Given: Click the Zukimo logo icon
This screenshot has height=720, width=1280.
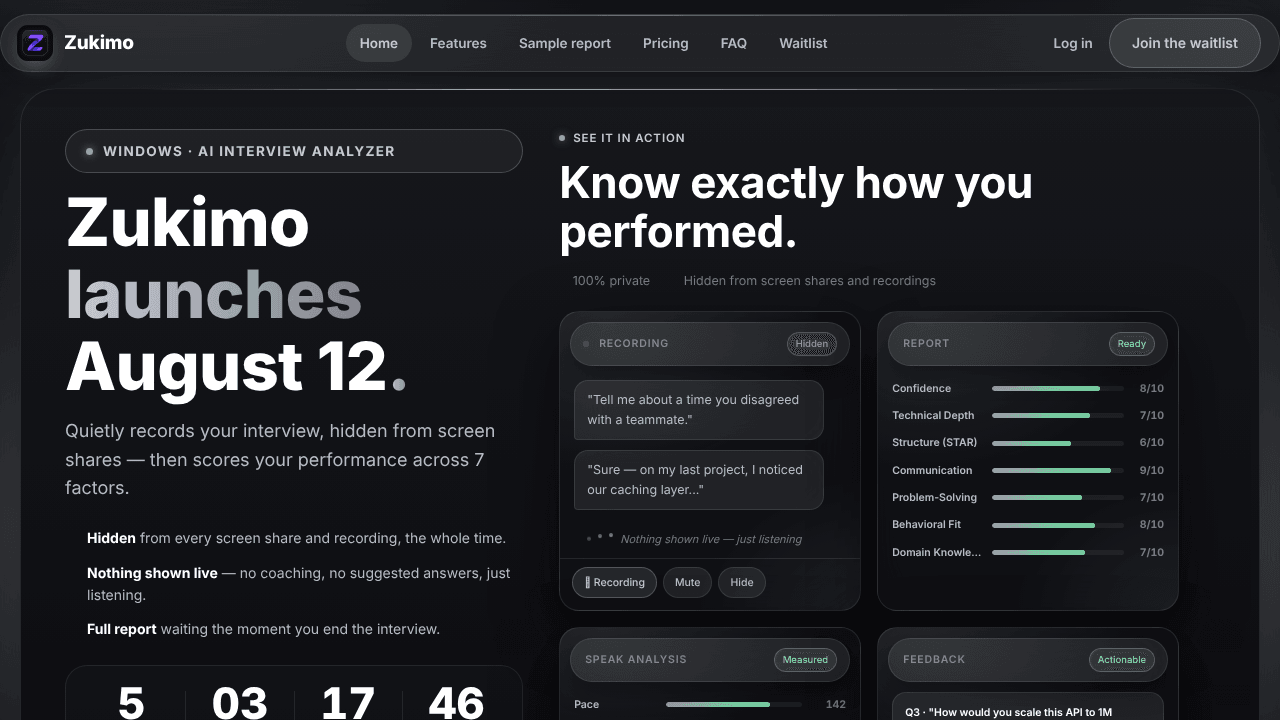Looking at the screenshot, I should 35,43.
